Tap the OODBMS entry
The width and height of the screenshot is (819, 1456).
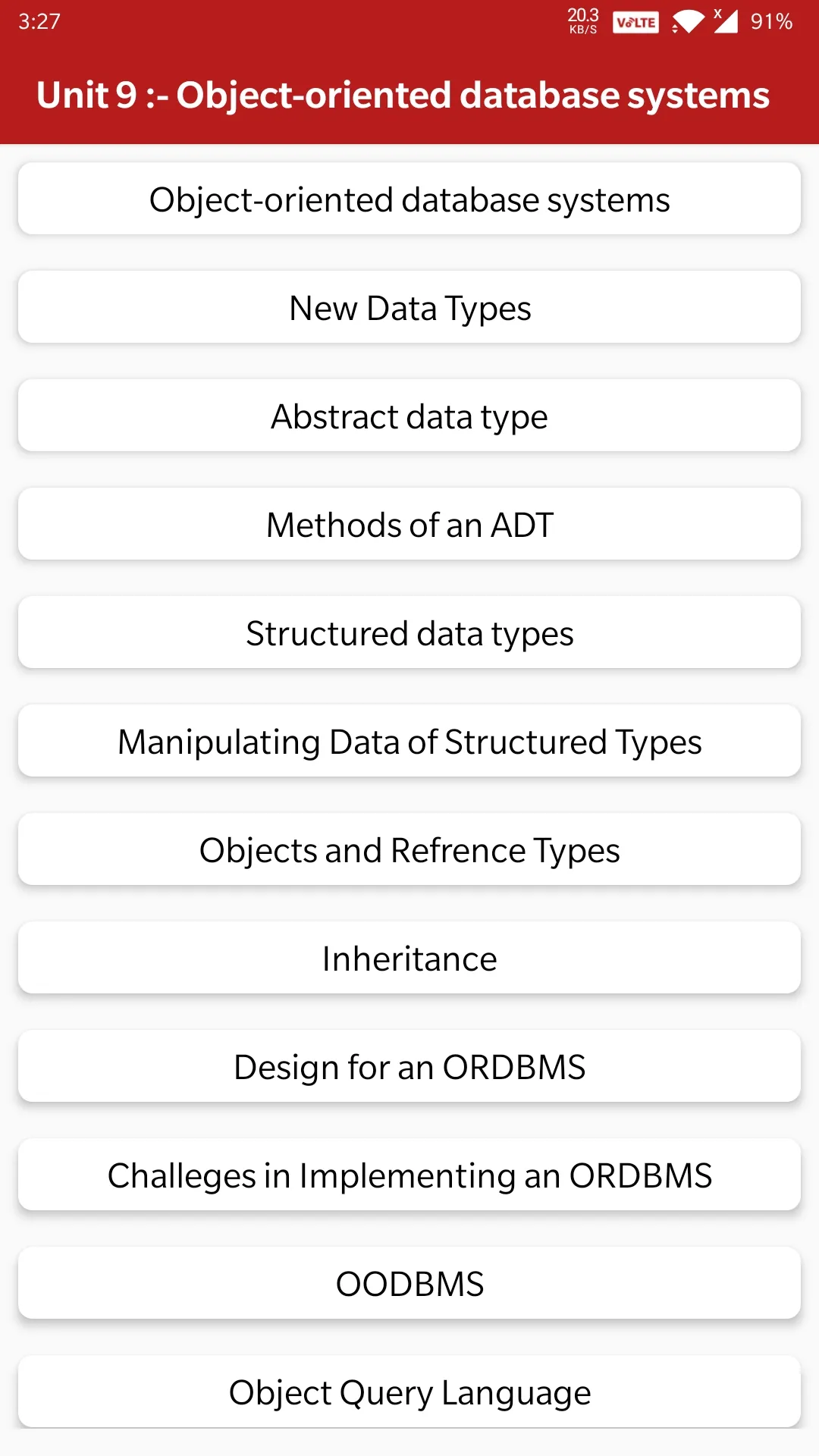click(x=409, y=1283)
